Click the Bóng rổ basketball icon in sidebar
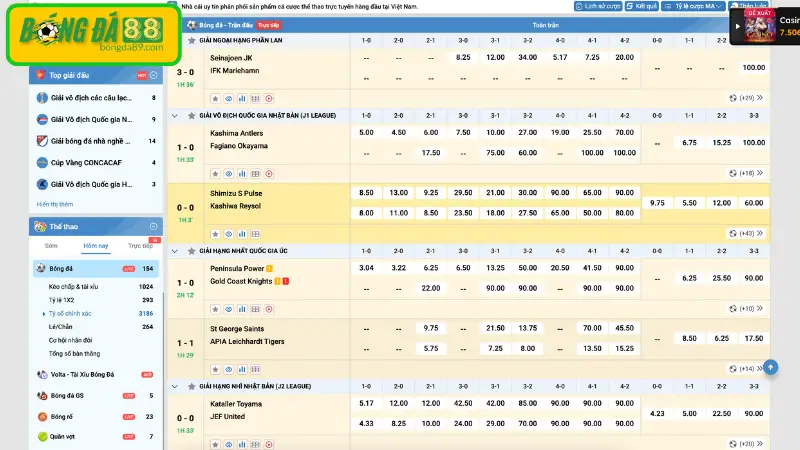The height and width of the screenshot is (450, 800). click(x=42, y=417)
